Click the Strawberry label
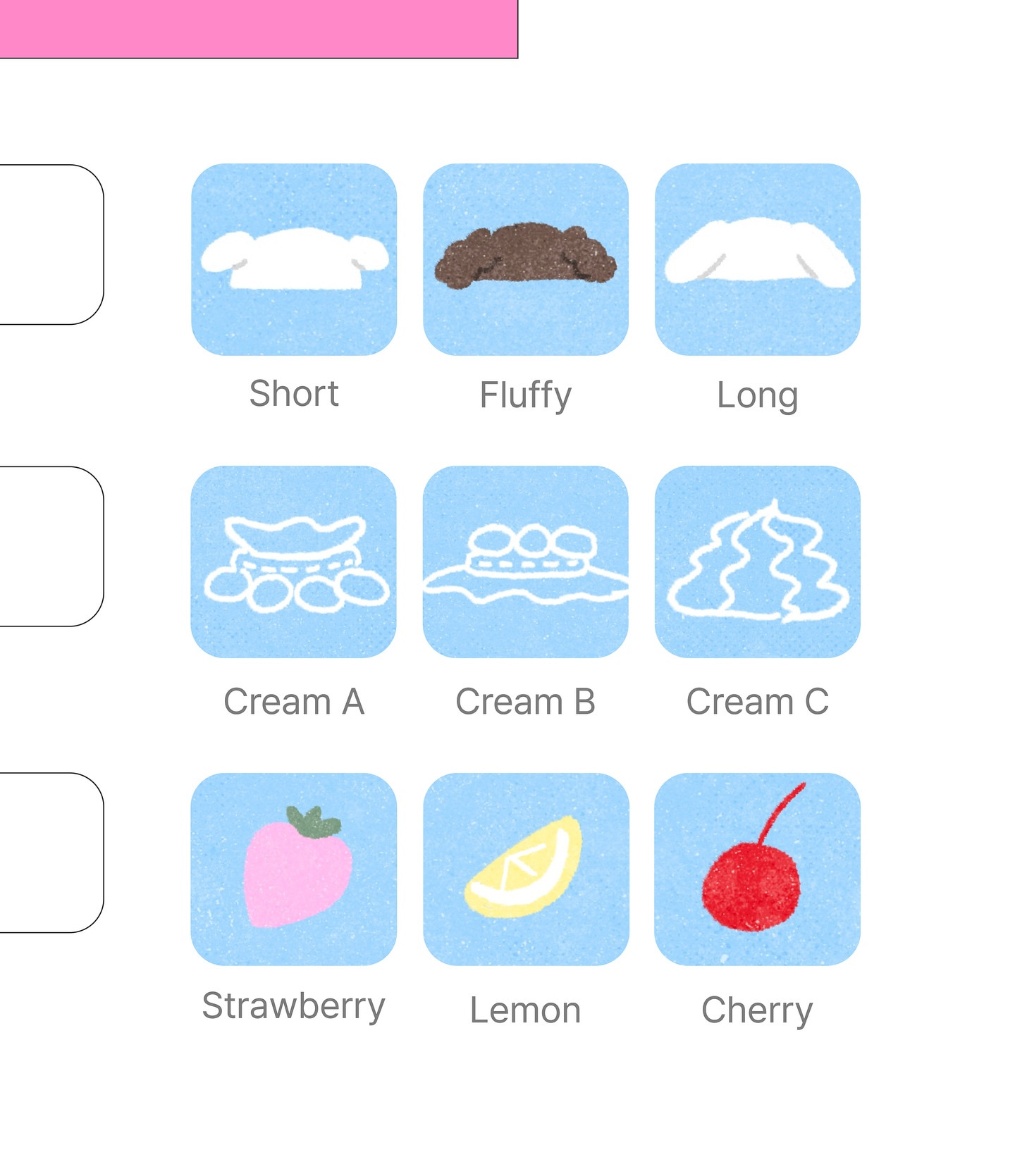This screenshot has width=1015, height=1176. tap(294, 1006)
